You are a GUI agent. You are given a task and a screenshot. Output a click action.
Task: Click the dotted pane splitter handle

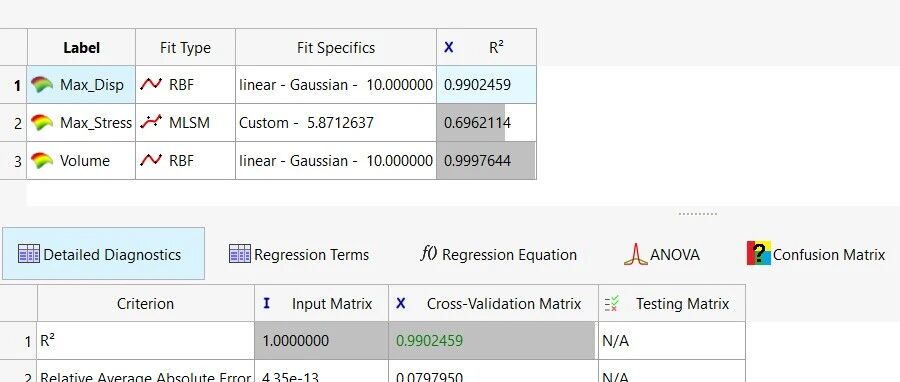(697, 214)
